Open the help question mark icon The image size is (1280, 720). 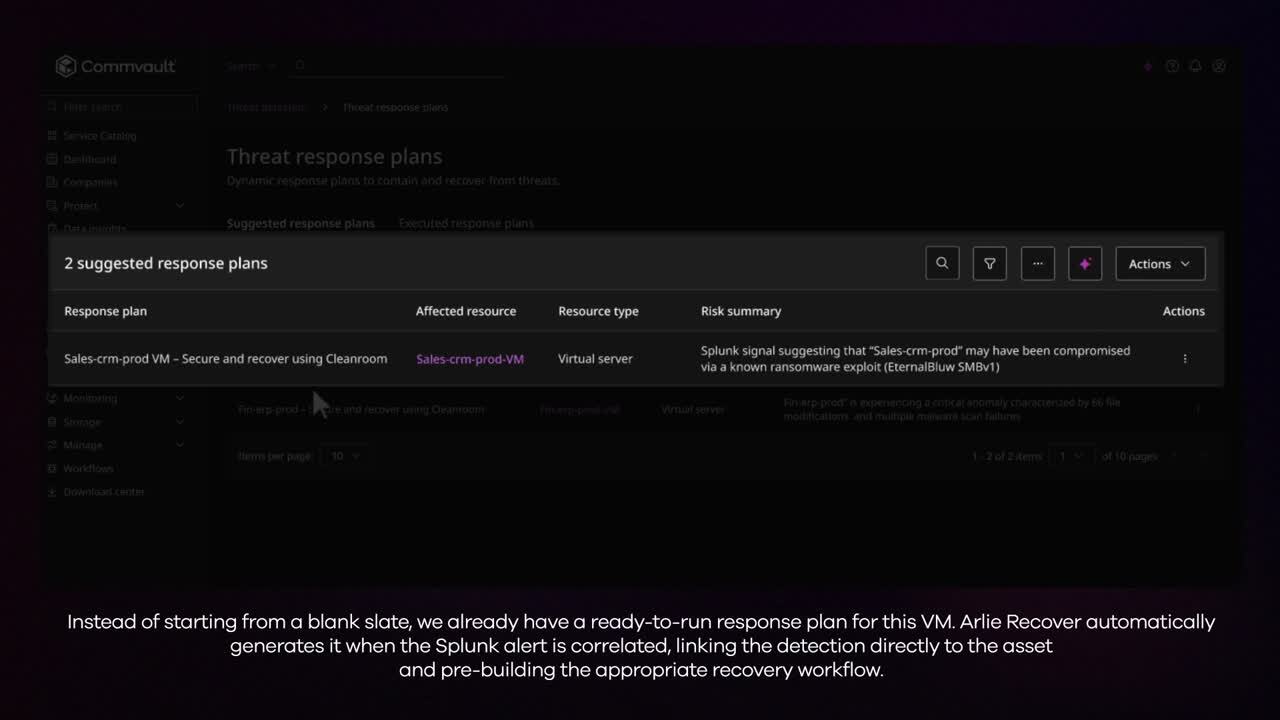point(1171,66)
